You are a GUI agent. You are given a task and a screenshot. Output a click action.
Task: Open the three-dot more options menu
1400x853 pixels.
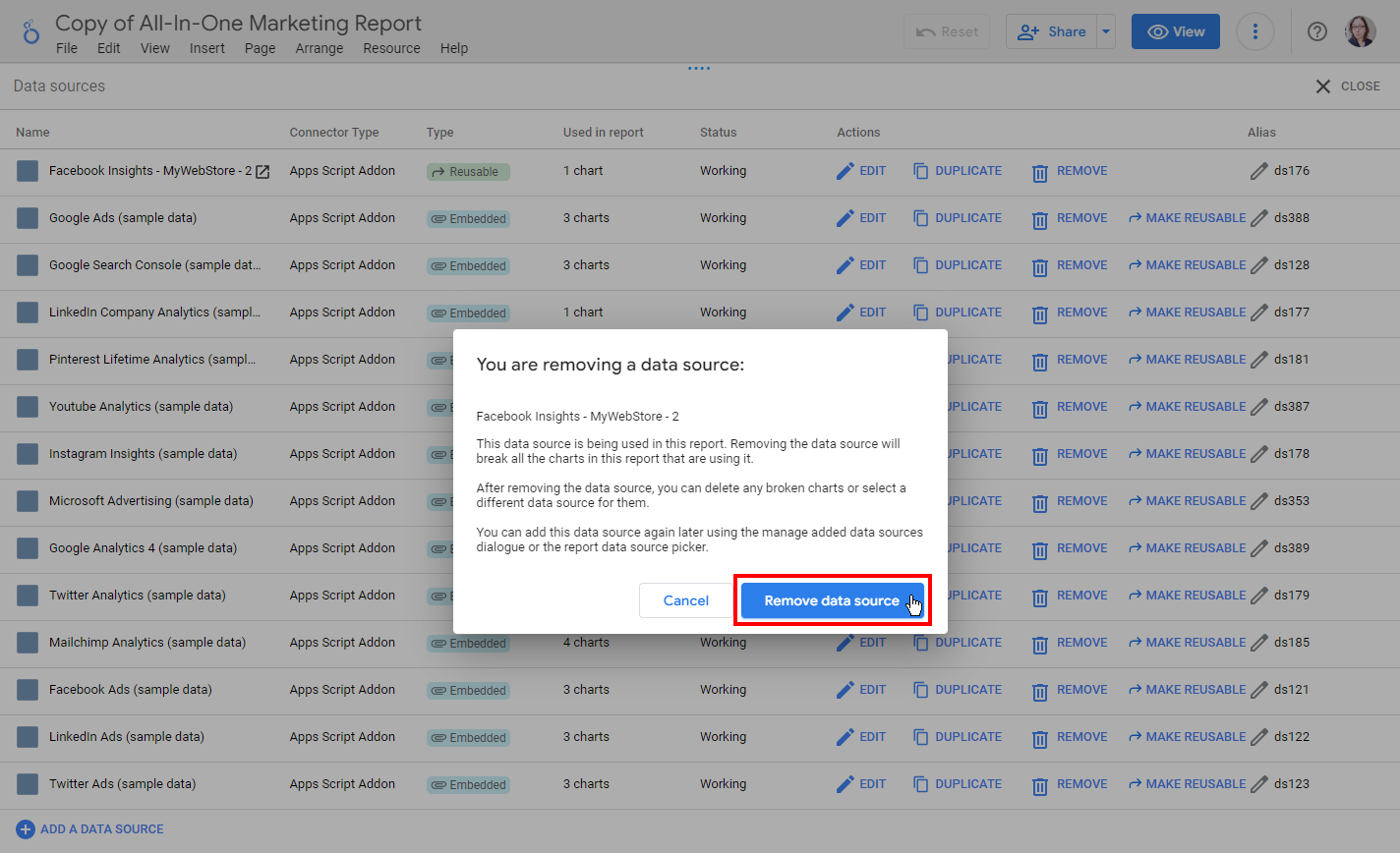pyautogui.click(x=1255, y=30)
